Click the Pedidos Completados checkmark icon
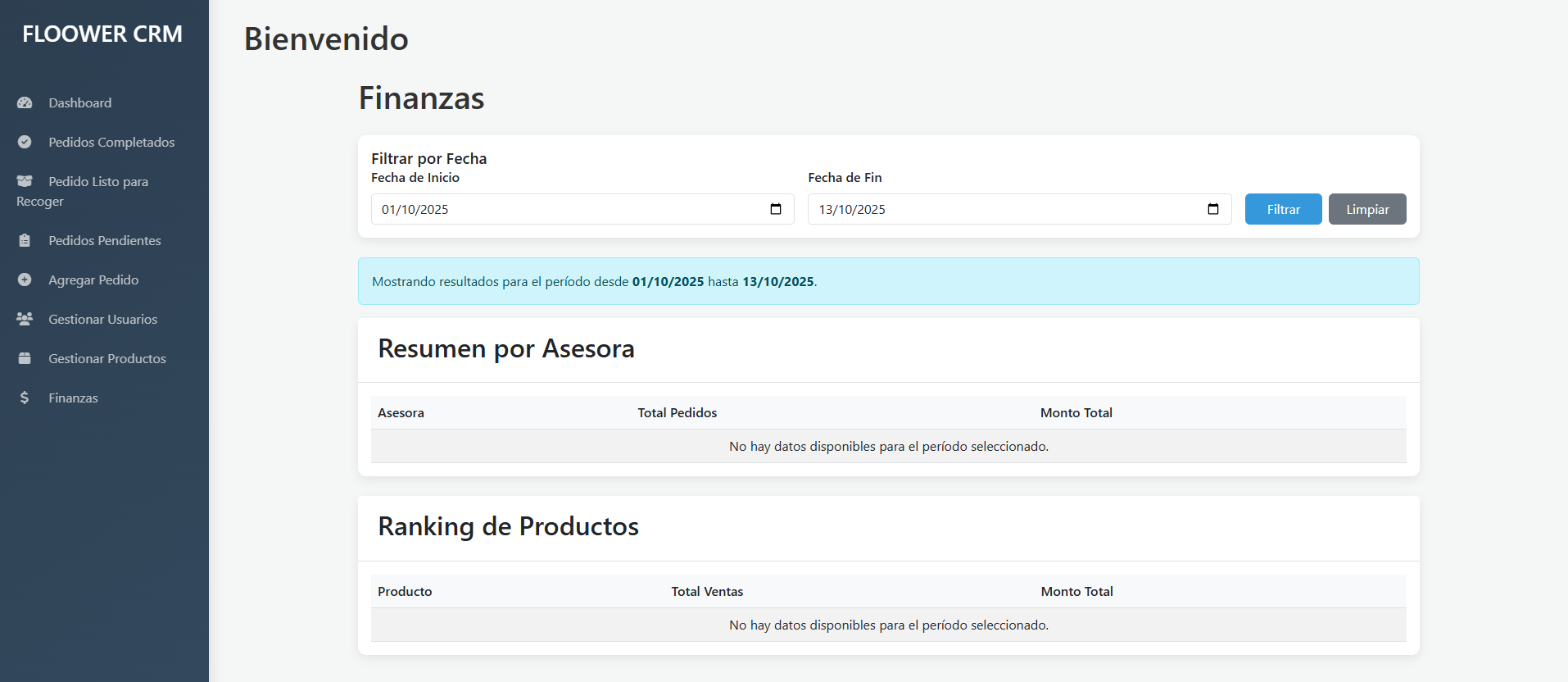Viewport: 1568px width, 682px height. pos(25,142)
